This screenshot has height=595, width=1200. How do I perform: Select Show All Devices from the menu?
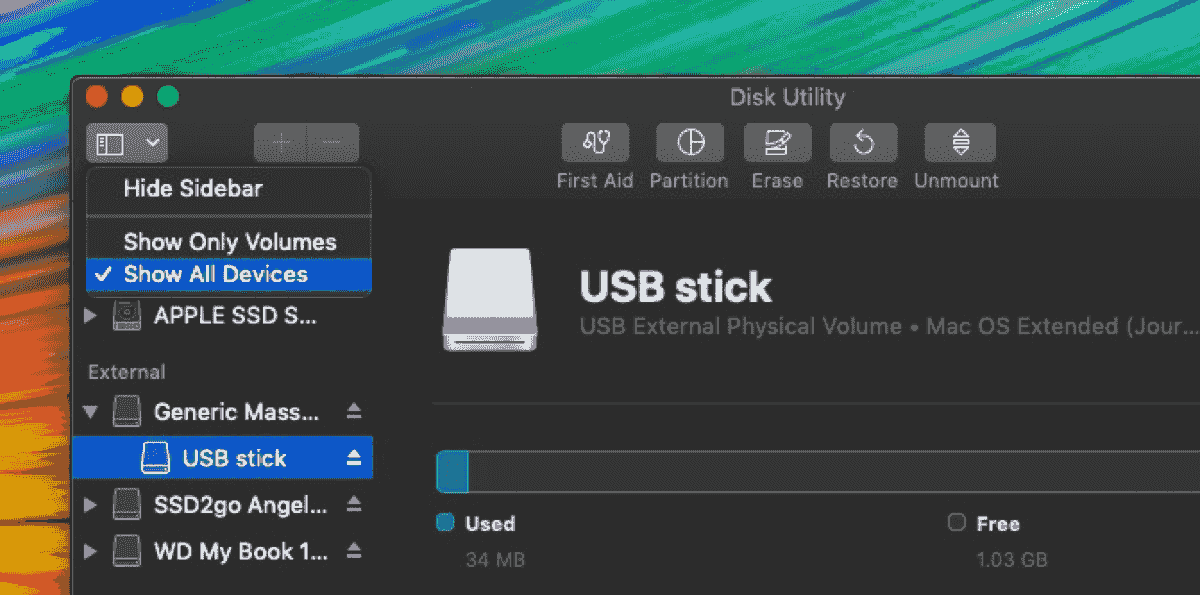tap(229, 273)
